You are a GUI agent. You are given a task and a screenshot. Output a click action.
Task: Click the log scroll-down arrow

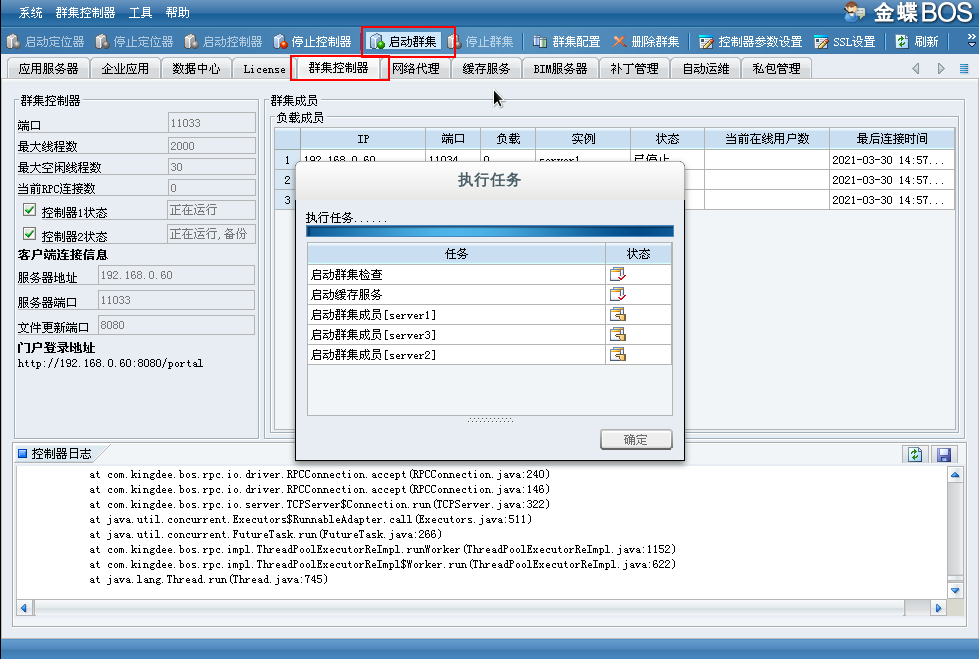click(x=955, y=590)
